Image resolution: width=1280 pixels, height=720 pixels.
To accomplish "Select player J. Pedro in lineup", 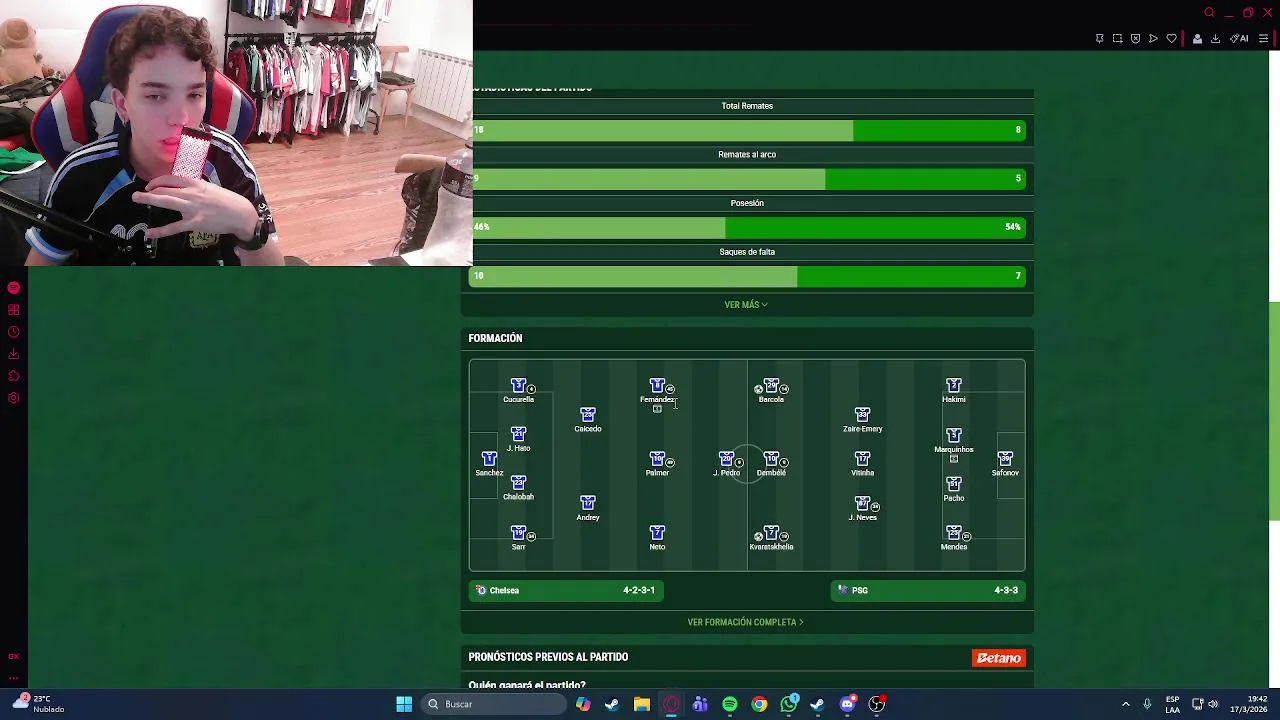I will pos(727,464).
